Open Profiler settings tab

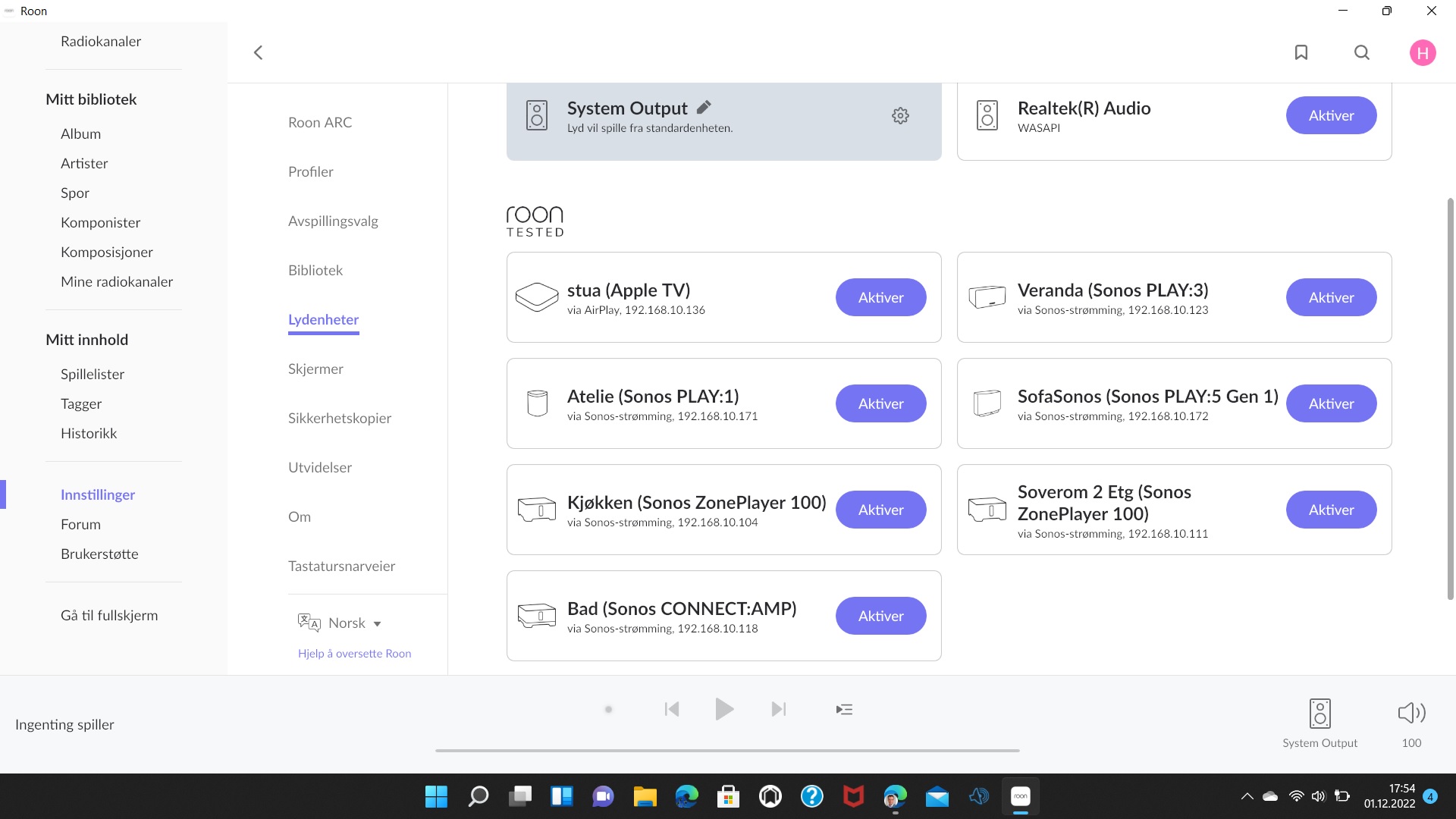(x=311, y=171)
